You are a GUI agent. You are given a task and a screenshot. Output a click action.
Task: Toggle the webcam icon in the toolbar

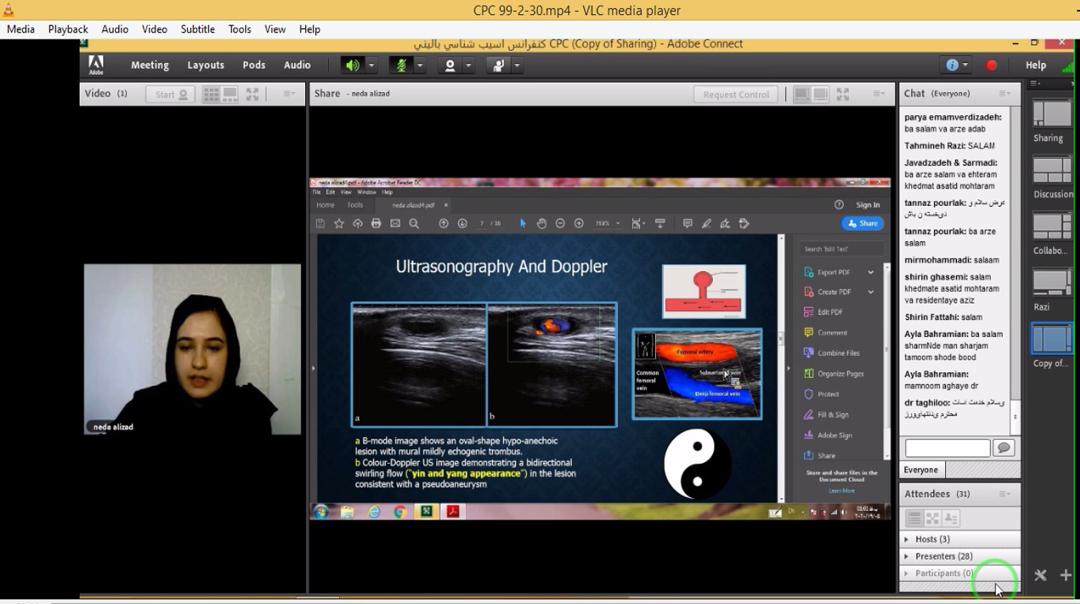point(450,65)
